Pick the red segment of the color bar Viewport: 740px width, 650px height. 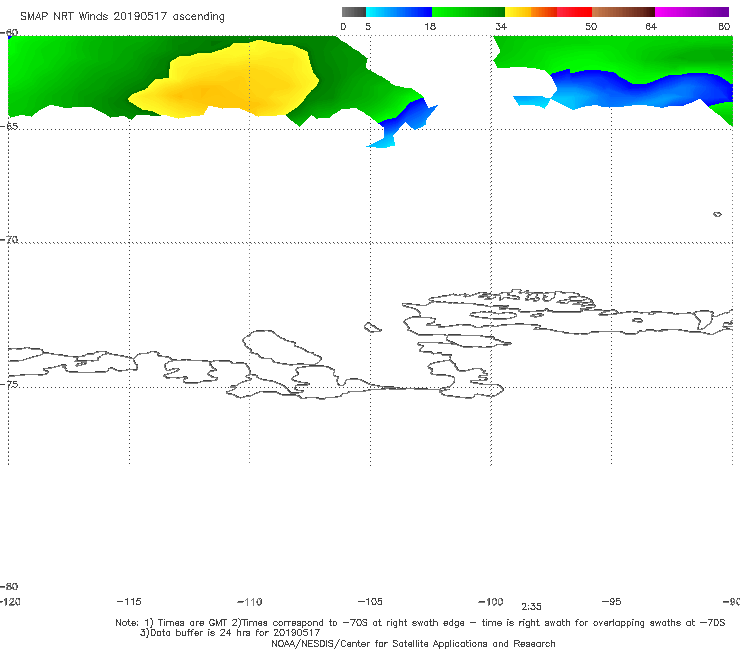pyautogui.click(x=574, y=12)
